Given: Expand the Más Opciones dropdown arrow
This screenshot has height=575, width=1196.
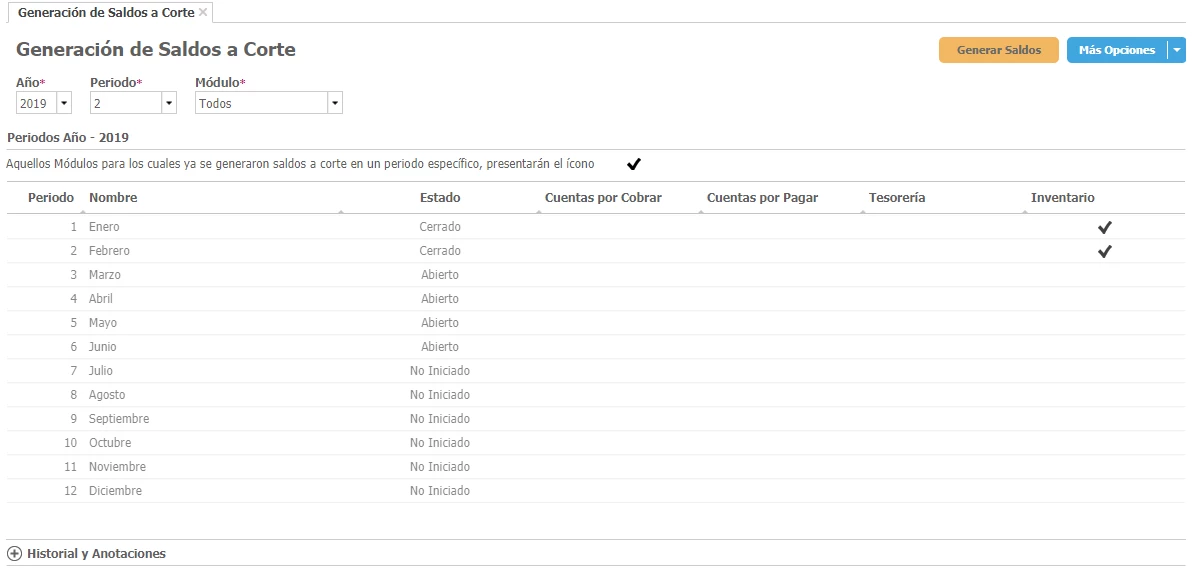Looking at the screenshot, I should [1177, 50].
